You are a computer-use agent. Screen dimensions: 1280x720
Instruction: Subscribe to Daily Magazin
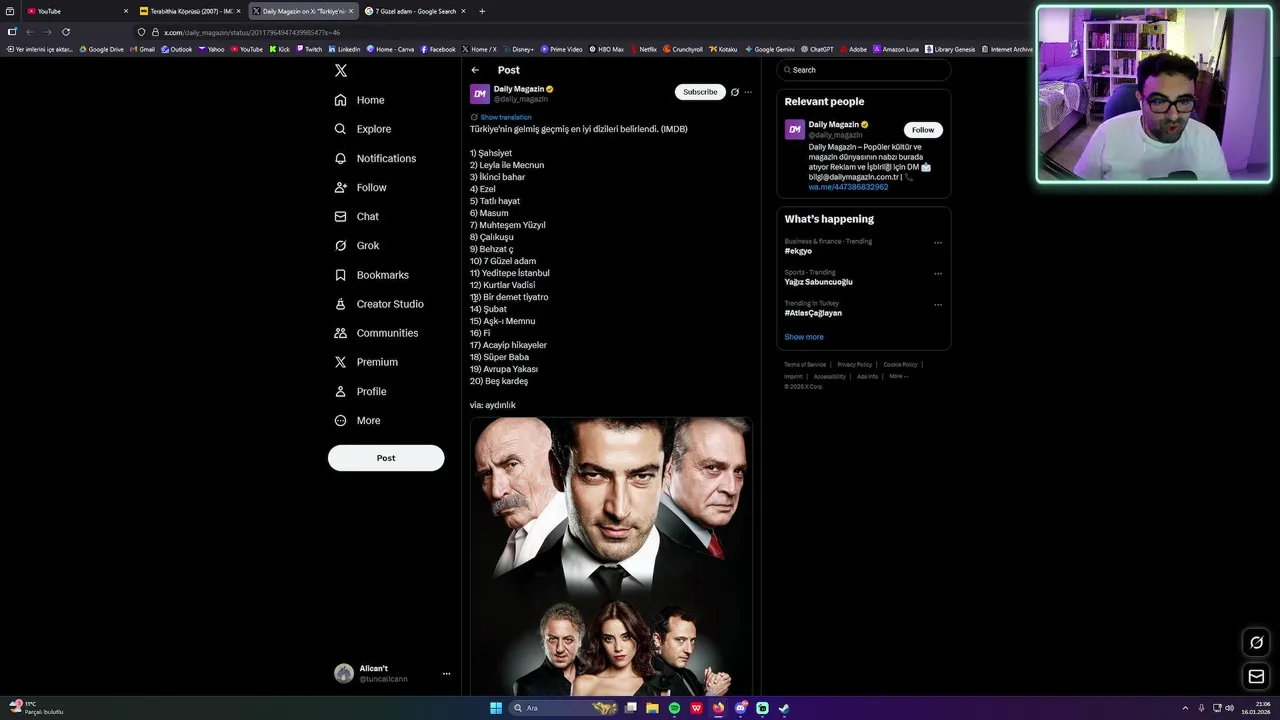(x=700, y=92)
